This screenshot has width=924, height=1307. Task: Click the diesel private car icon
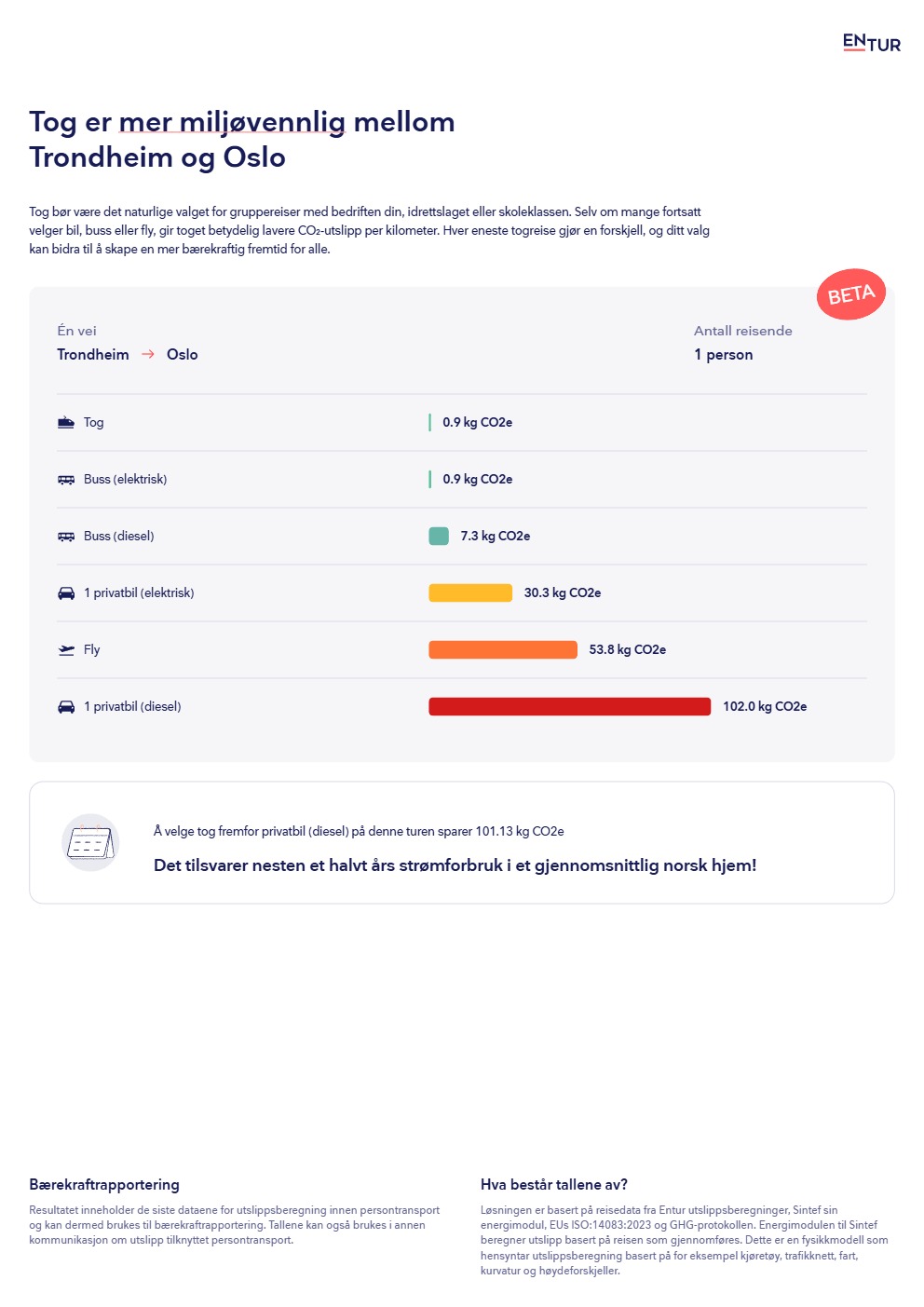click(x=66, y=707)
